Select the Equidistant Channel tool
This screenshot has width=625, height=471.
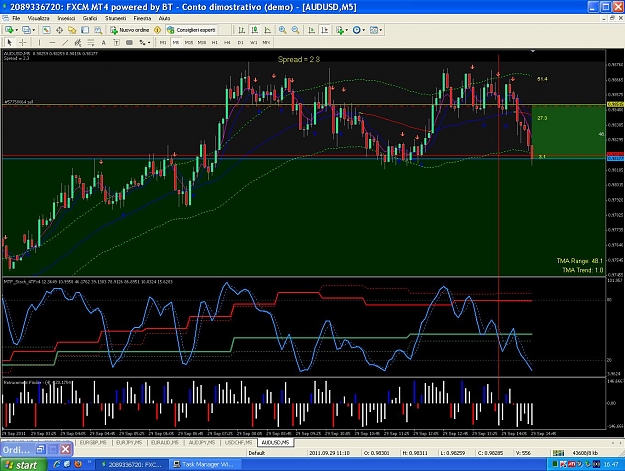(x=78, y=42)
